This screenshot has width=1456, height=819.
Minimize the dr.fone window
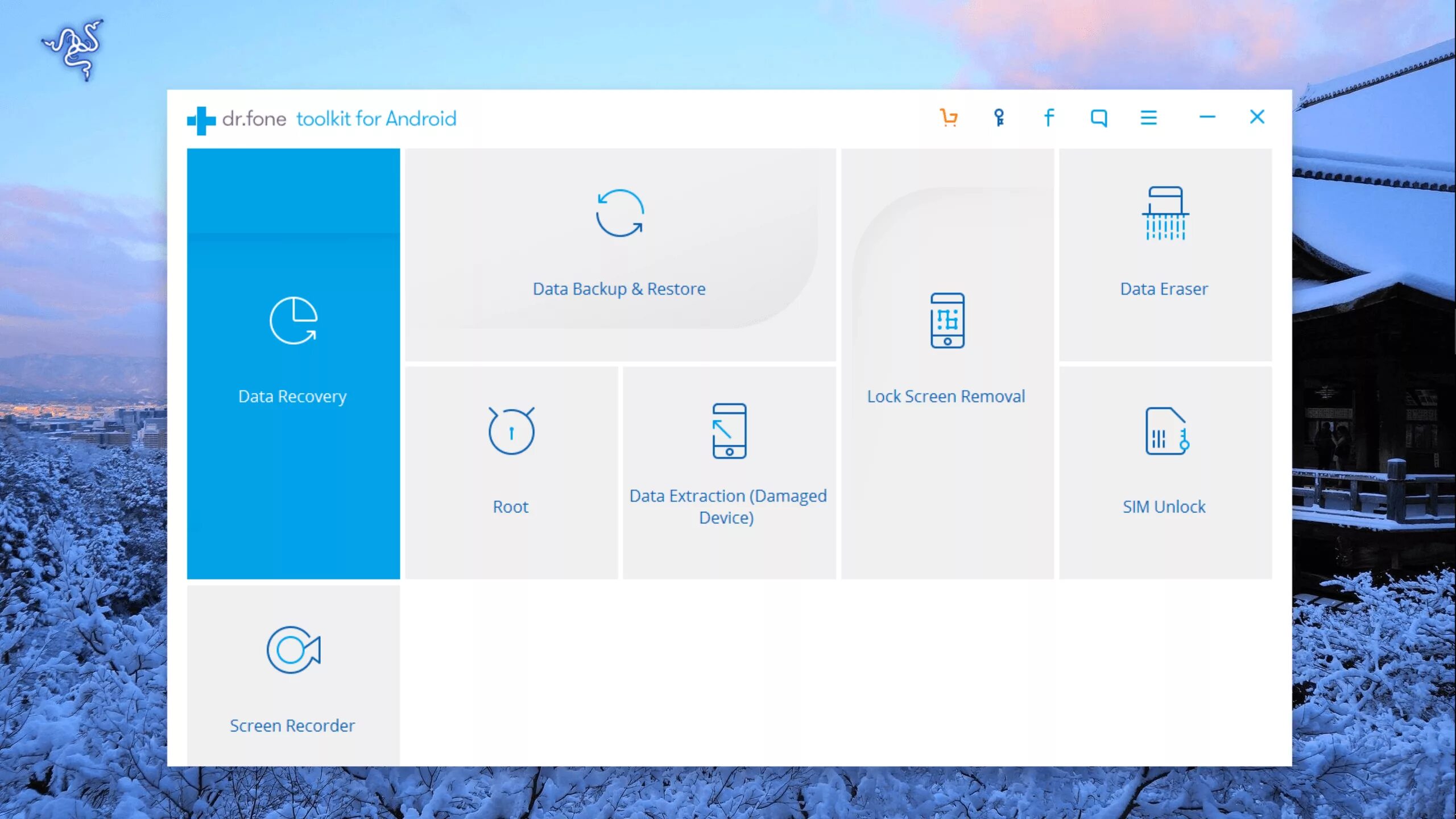click(1207, 117)
